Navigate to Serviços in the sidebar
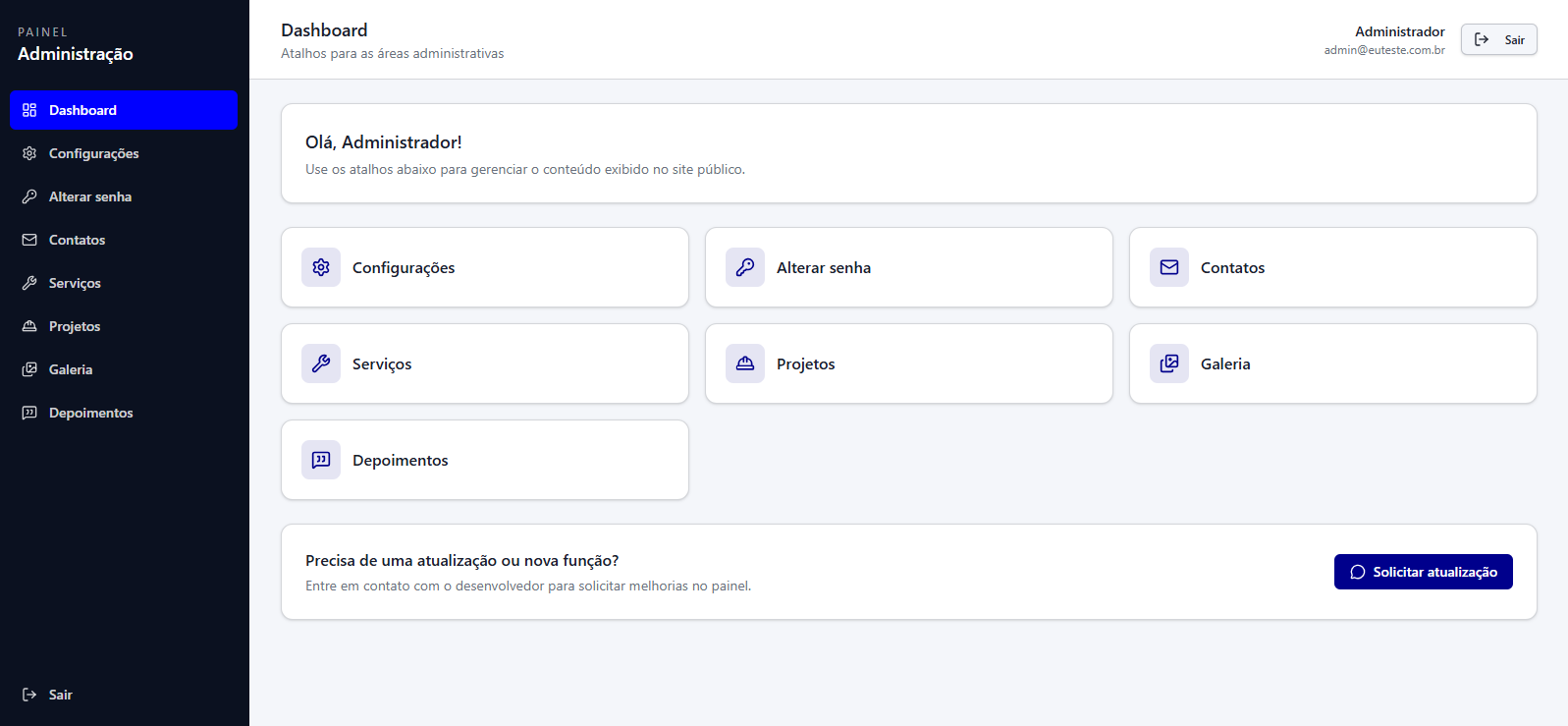1568x726 pixels. coord(124,283)
